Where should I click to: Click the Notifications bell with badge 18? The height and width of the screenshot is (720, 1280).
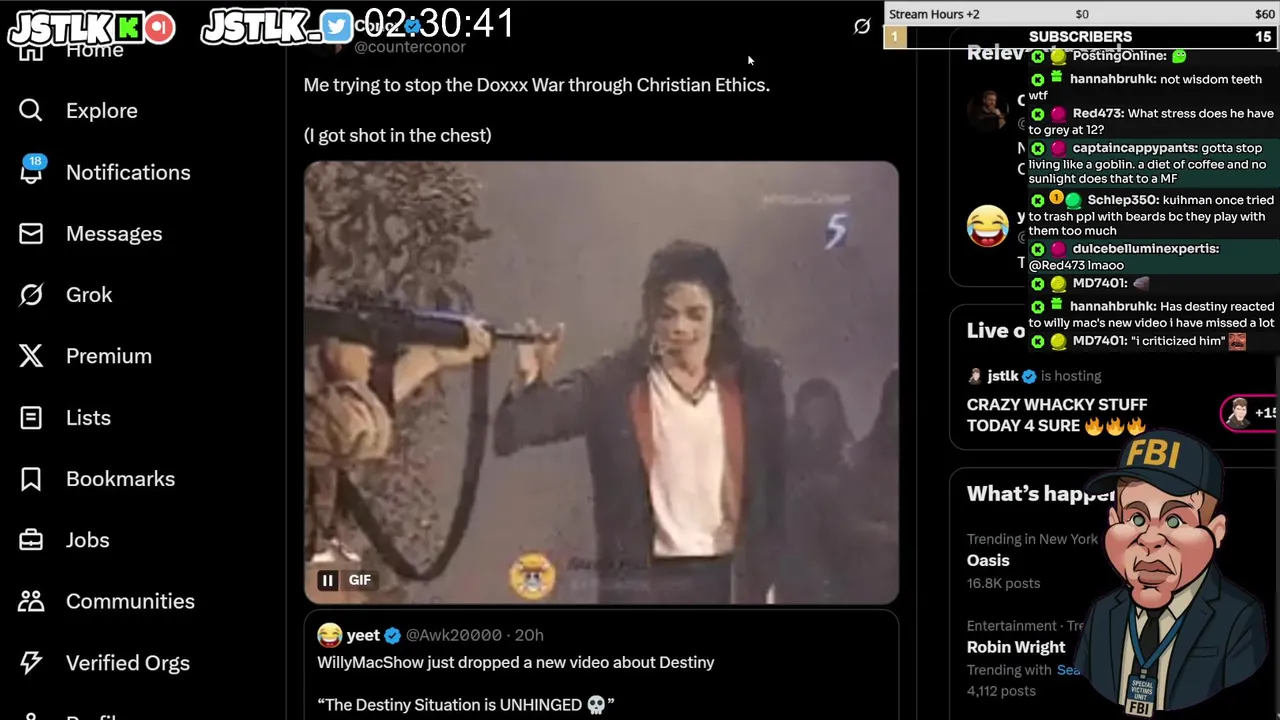[31, 170]
